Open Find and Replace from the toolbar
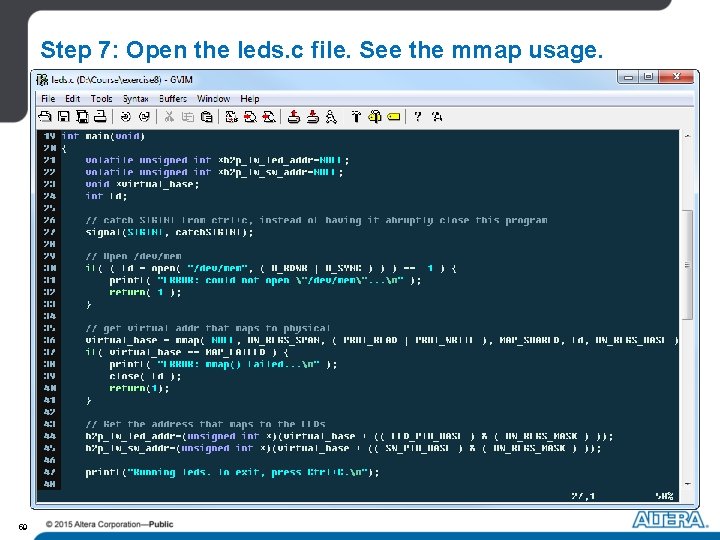The height and width of the screenshot is (540, 720). point(231,117)
